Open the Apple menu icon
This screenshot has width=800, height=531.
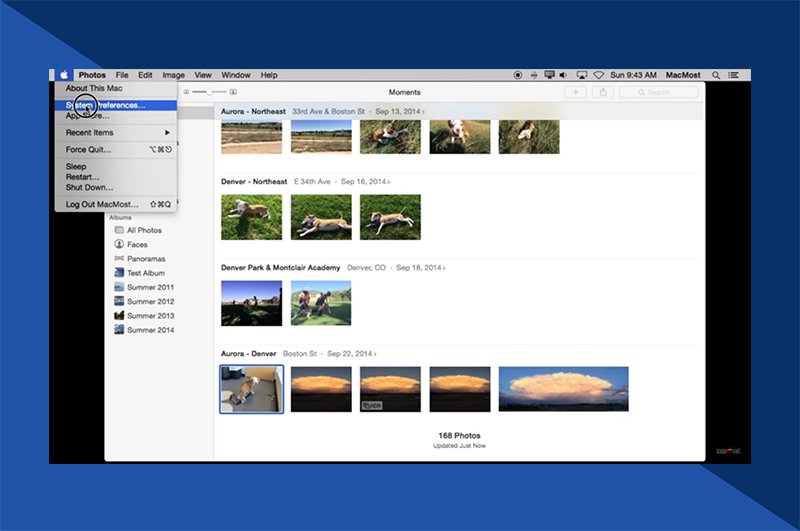coord(64,75)
